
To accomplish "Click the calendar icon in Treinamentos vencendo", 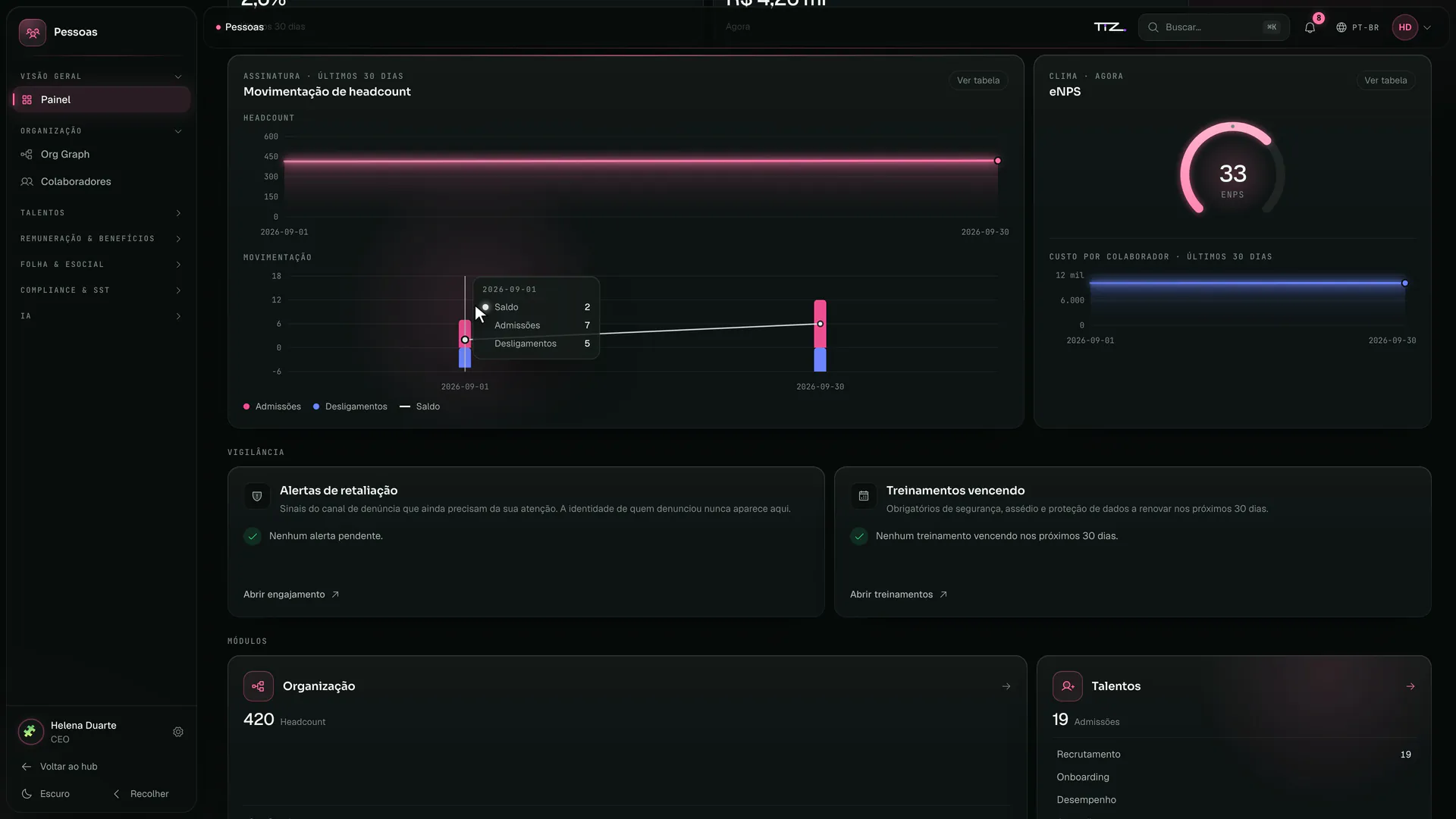I will [x=864, y=496].
